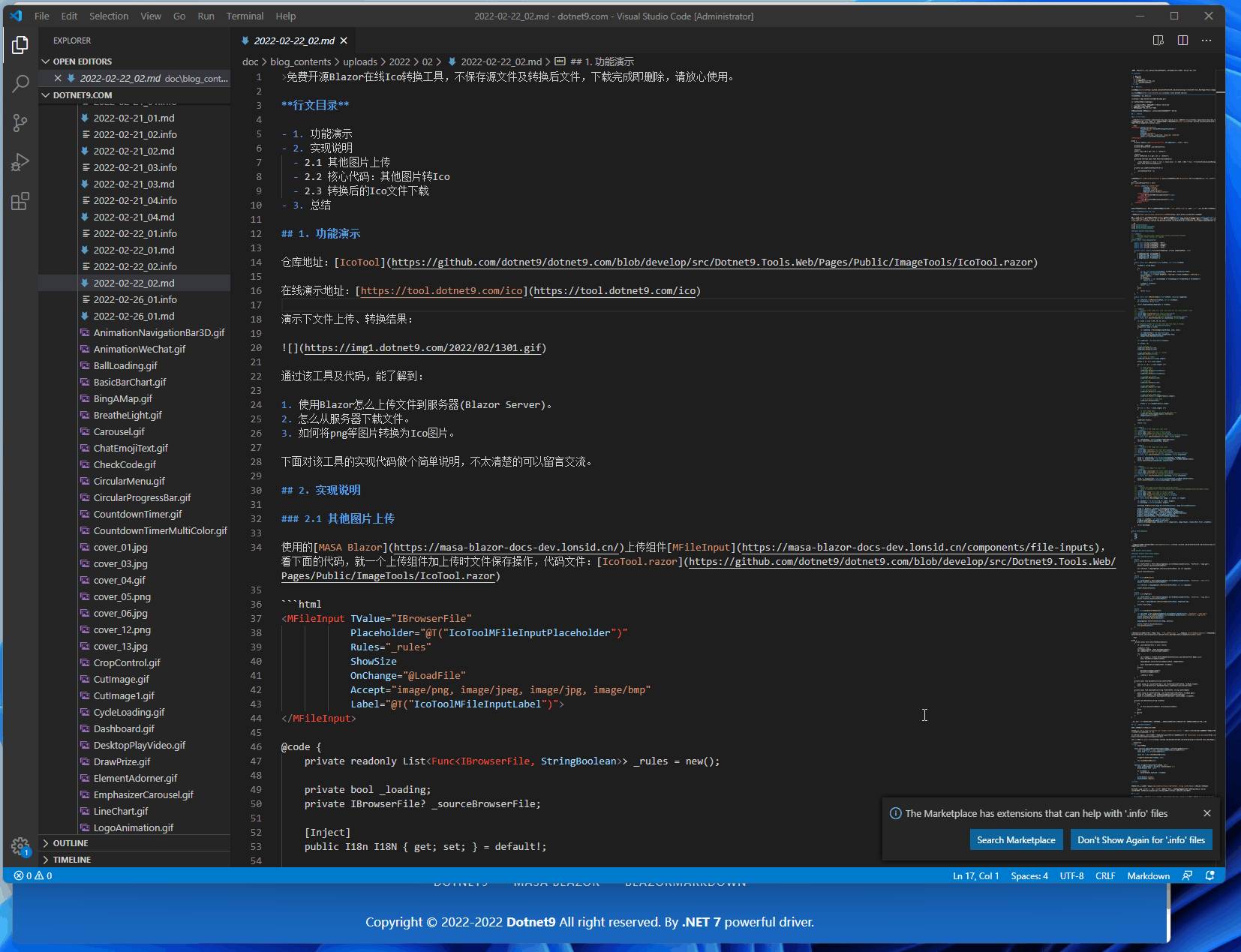Dismiss the Marketplace notification with its X
Image resolution: width=1241 pixels, height=952 pixels.
pos(1207,813)
